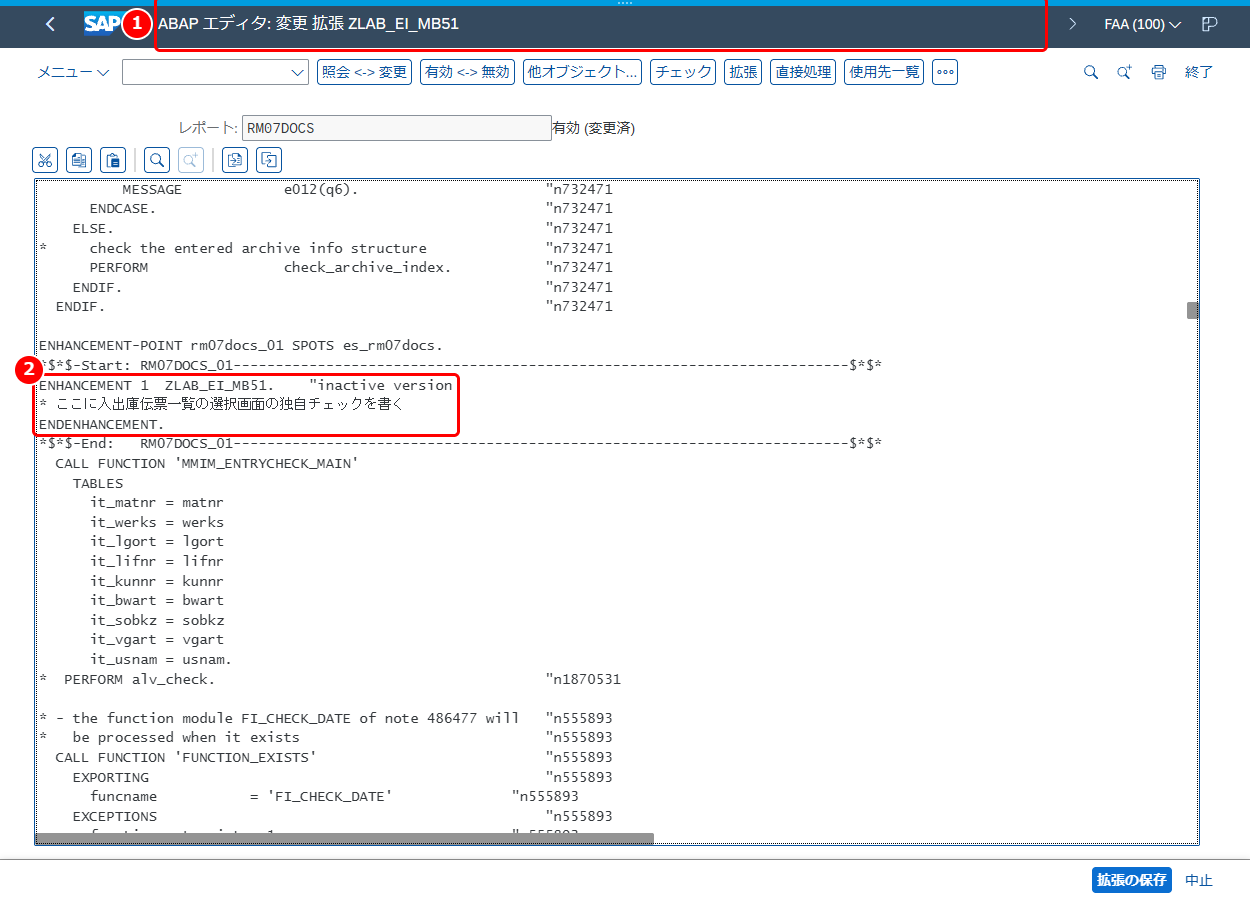The width and height of the screenshot is (1250, 900).
Task: Click the it_lgort = lgort line
Action: pyautogui.click(x=157, y=542)
